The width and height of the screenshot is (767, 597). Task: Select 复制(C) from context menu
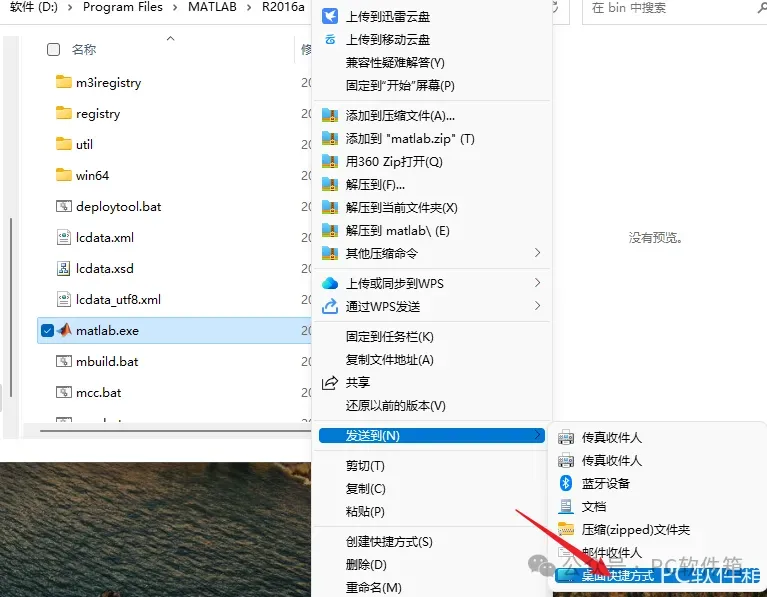[x=365, y=488]
